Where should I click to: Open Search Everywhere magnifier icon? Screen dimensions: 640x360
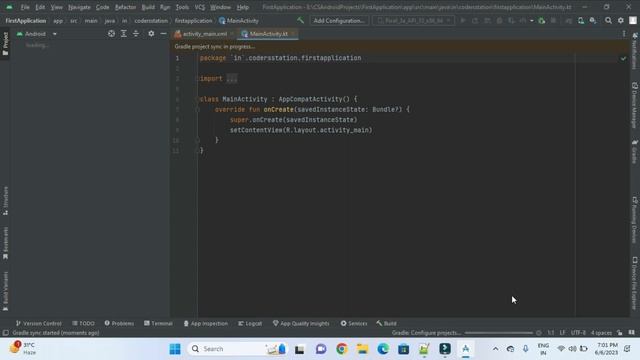coord(608,20)
